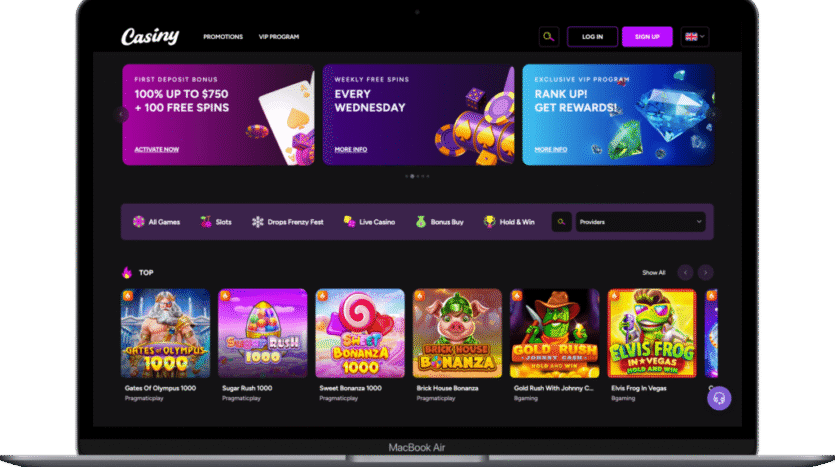
Task: Click the search magnifier icon in header
Action: tap(549, 37)
